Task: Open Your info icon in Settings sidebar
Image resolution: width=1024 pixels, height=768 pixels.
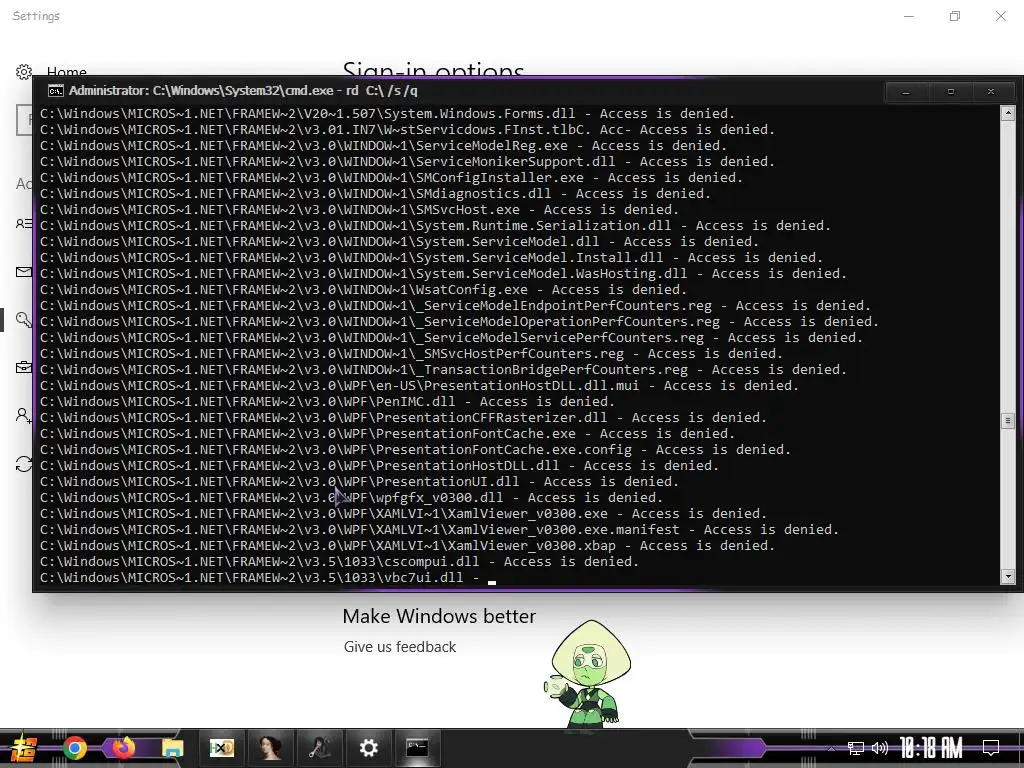Action: coord(24,224)
